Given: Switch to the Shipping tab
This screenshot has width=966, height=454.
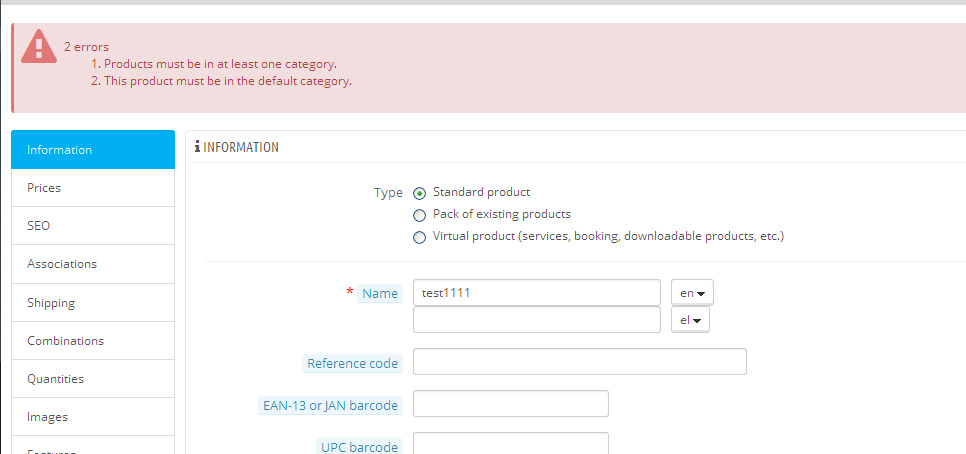Looking at the screenshot, I should [x=93, y=303].
